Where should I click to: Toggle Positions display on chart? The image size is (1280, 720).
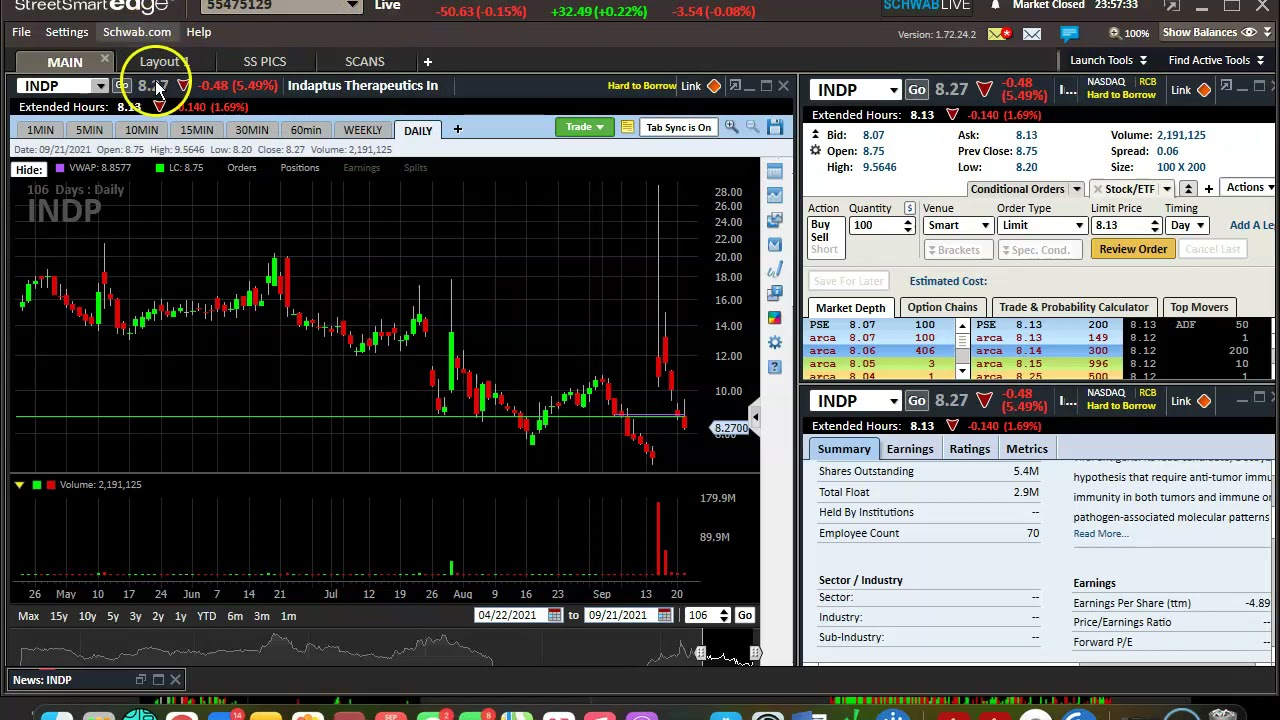click(x=300, y=168)
